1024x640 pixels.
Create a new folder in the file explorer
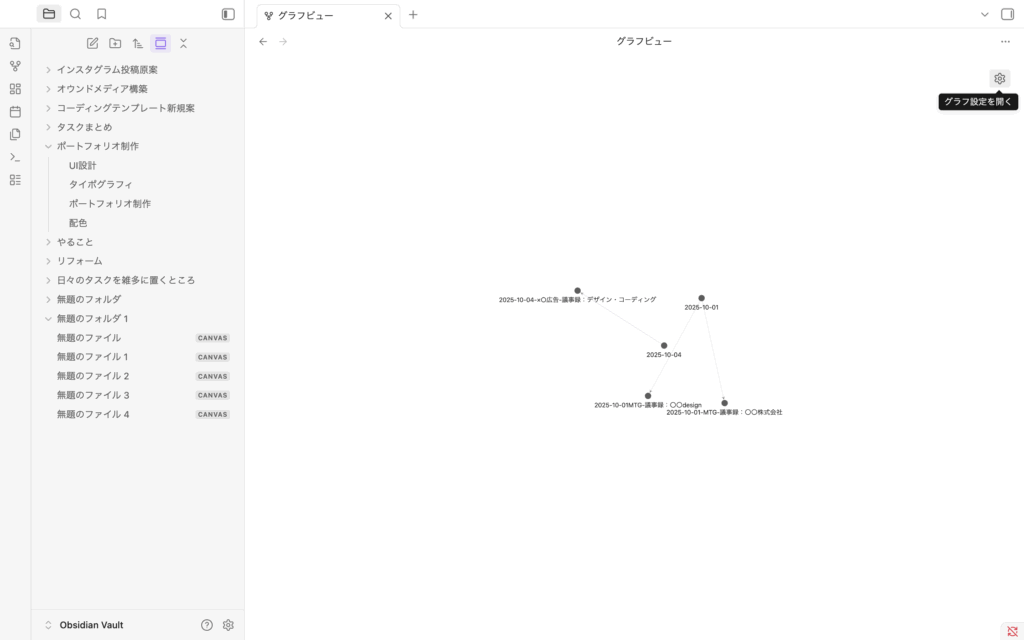(x=115, y=43)
